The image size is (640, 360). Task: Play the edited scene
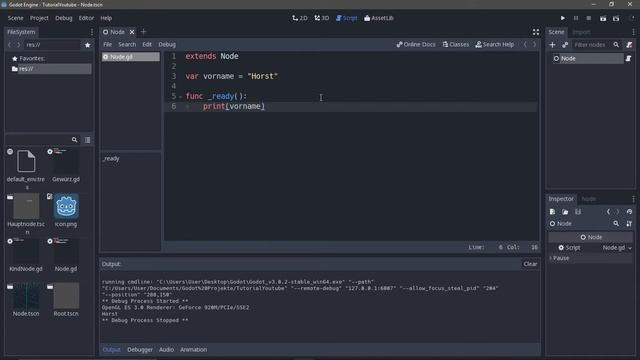pyautogui.click(x=603, y=18)
